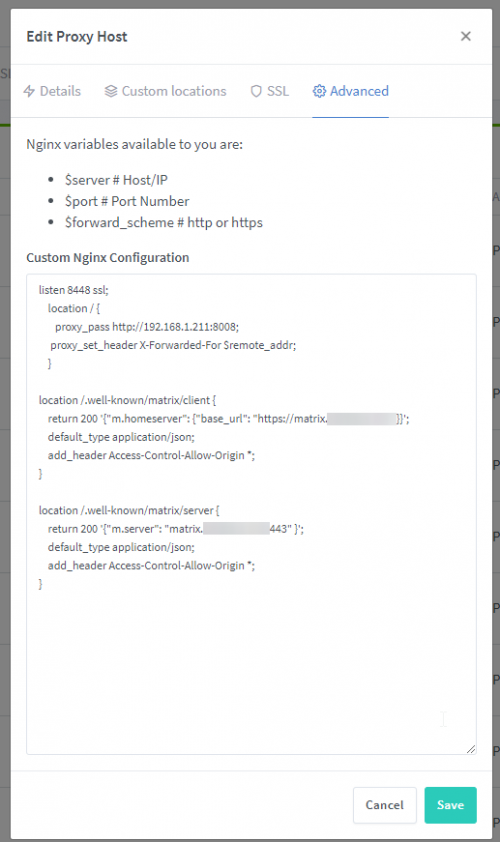
Task: Click the gear icon for Advanced
Action: (319, 91)
